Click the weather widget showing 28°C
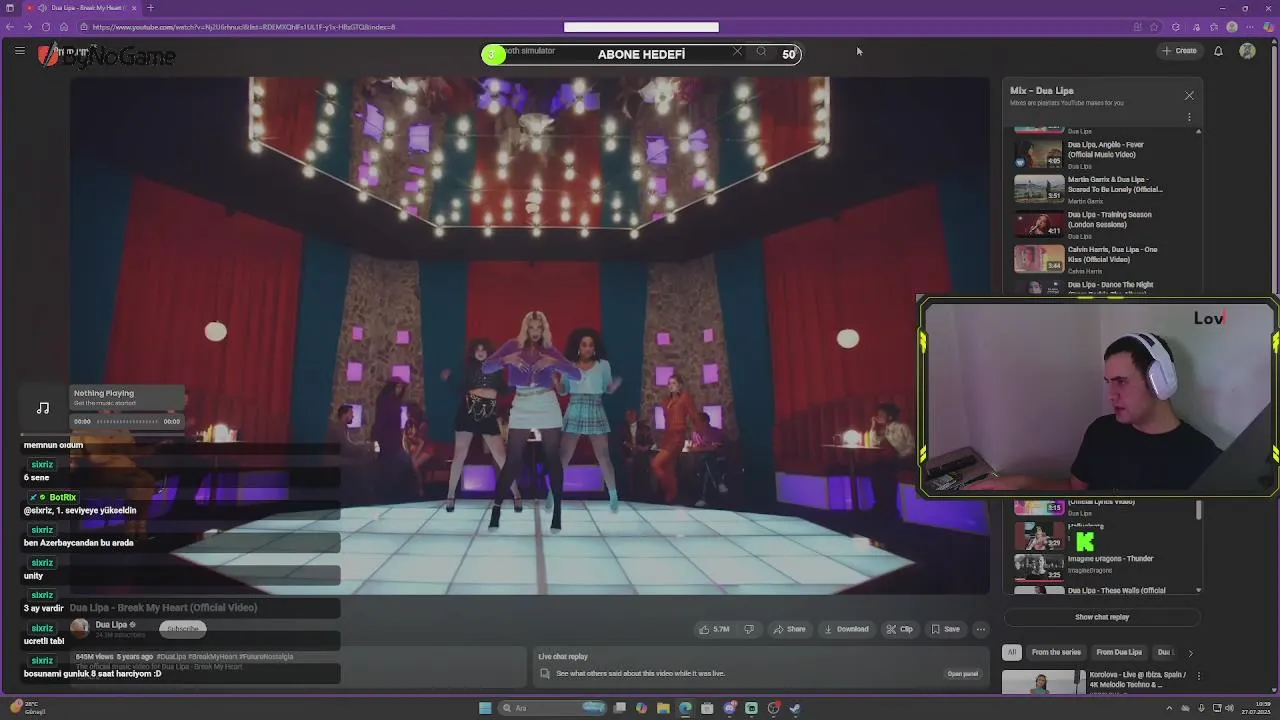The image size is (1280, 720). point(28,707)
